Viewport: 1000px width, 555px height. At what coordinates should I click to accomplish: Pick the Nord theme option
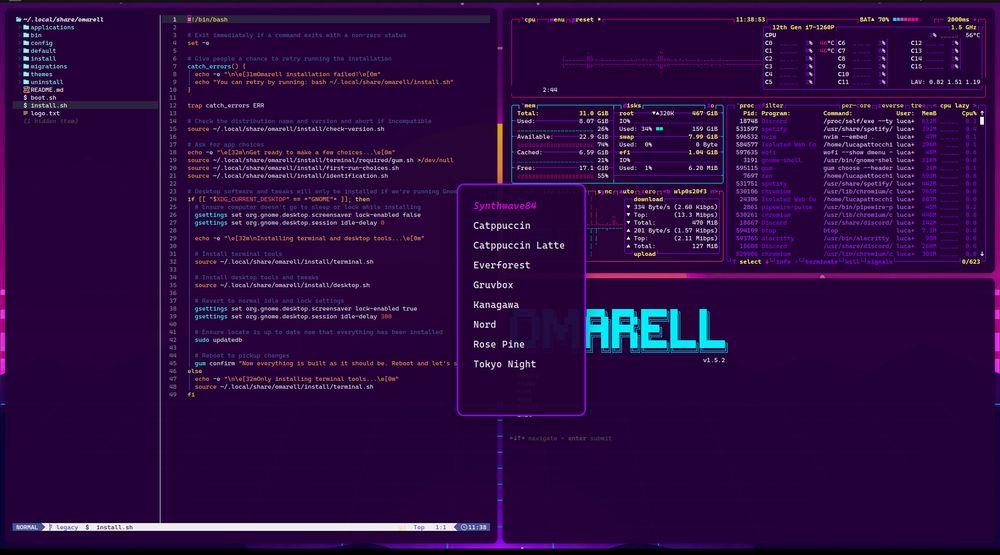[x=485, y=325]
